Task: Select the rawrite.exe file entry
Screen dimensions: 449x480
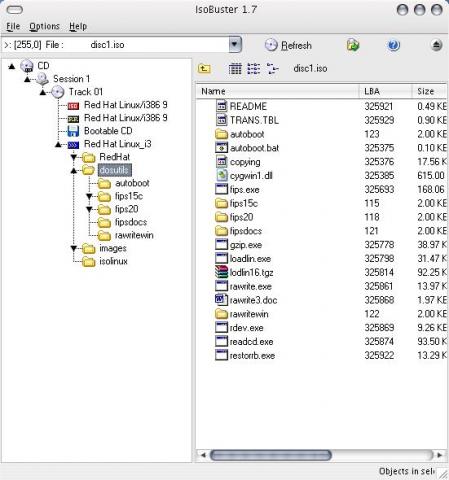Action: click(250, 286)
